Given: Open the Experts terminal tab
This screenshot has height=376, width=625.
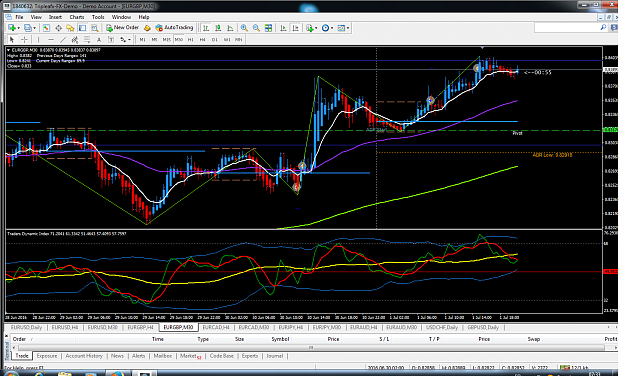Looking at the screenshot, I should [250, 356].
